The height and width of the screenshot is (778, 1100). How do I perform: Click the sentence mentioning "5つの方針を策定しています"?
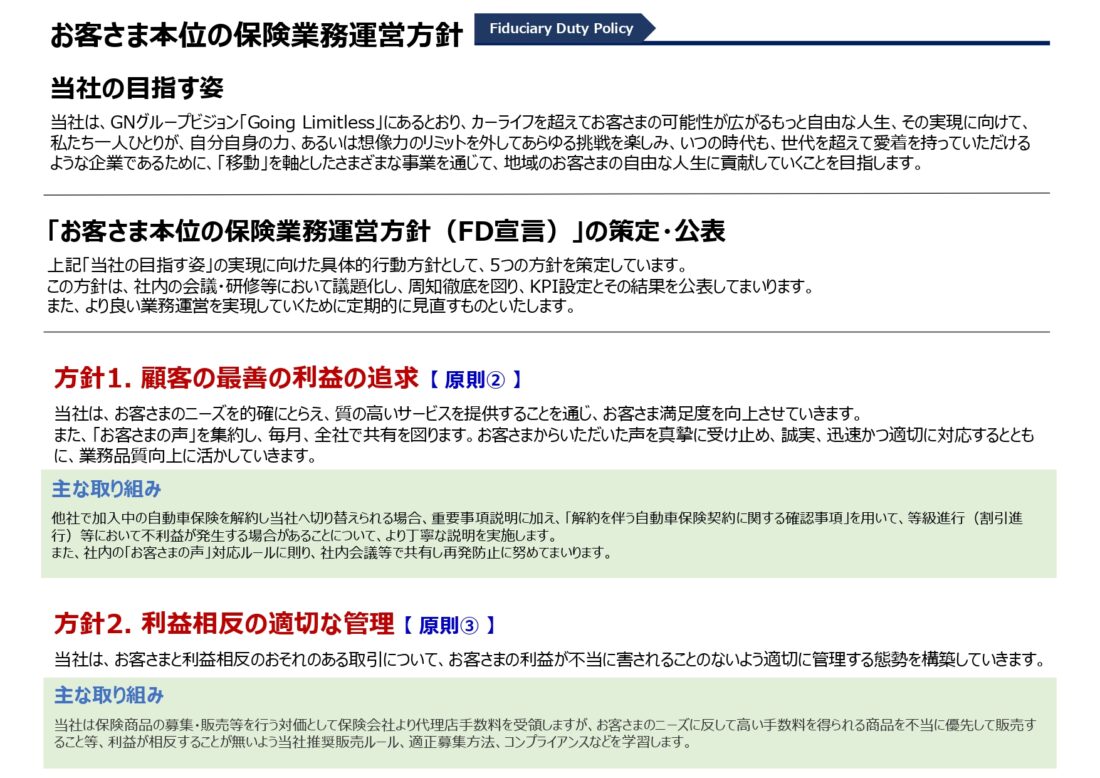click(368, 266)
